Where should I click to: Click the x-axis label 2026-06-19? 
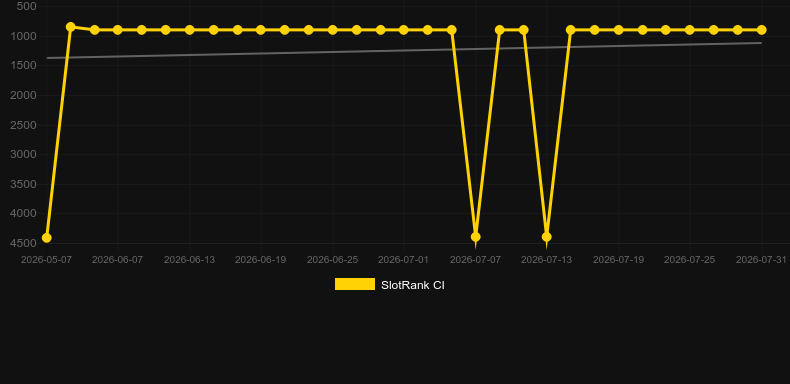pyautogui.click(x=260, y=260)
